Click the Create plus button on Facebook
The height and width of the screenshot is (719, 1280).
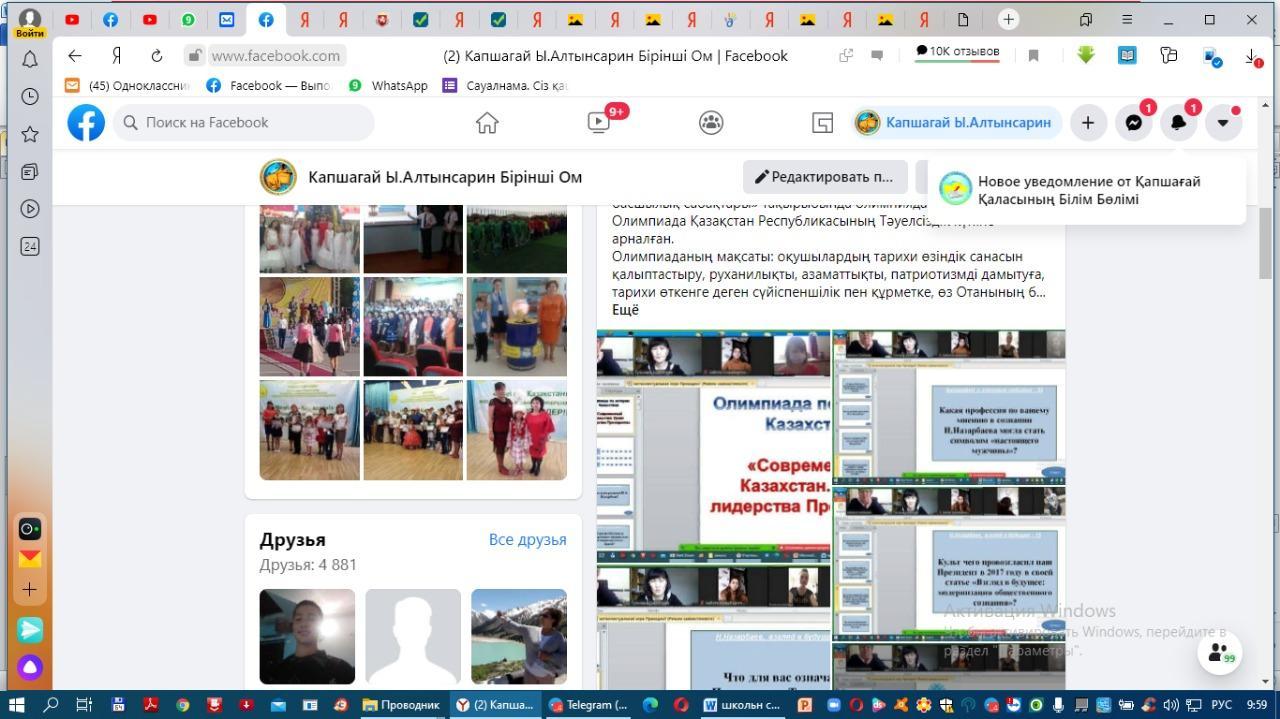(1088, 122)
